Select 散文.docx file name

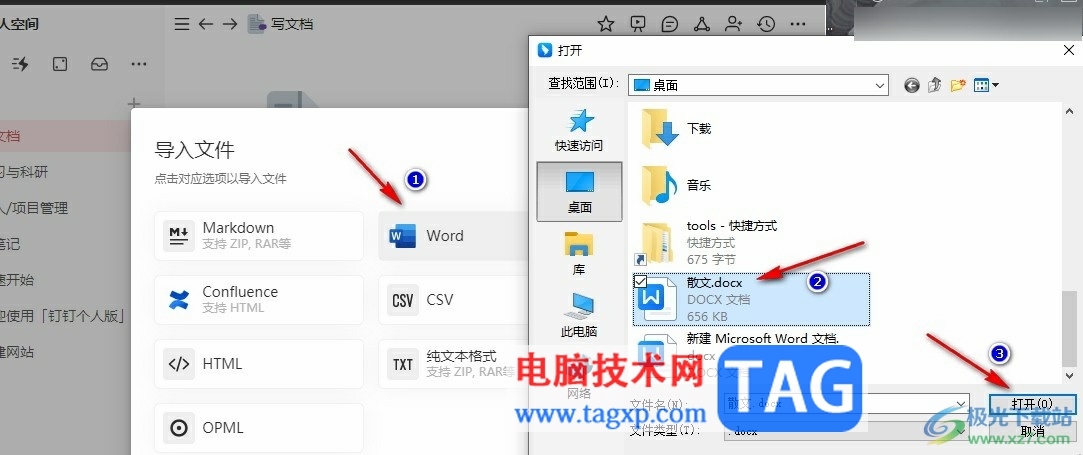point(715,283)
